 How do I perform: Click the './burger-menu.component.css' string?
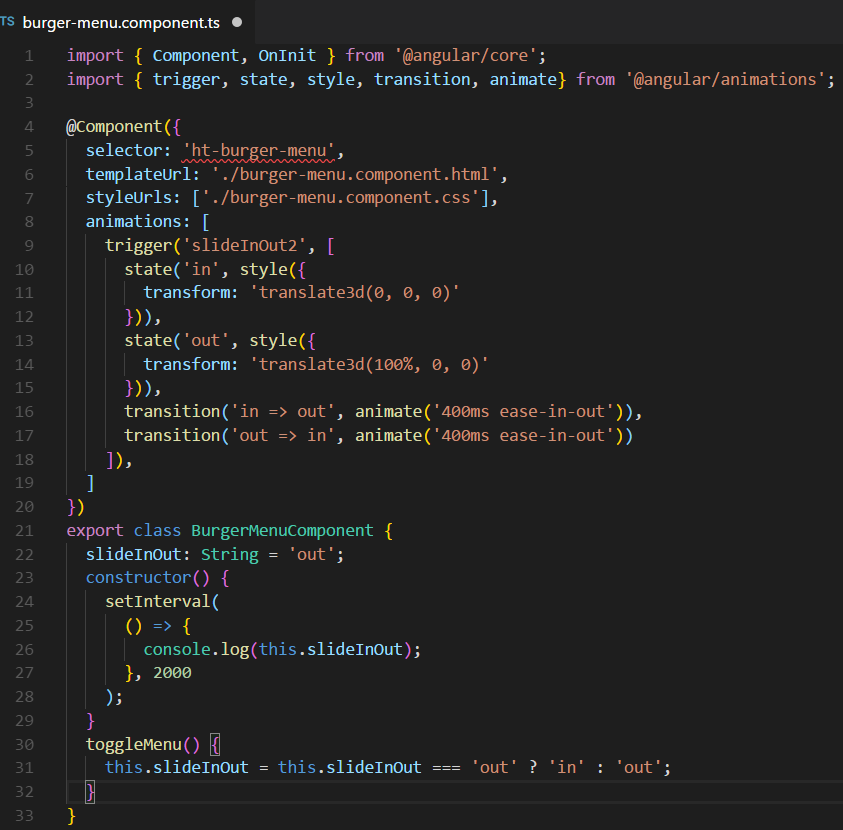pos(340,198)
